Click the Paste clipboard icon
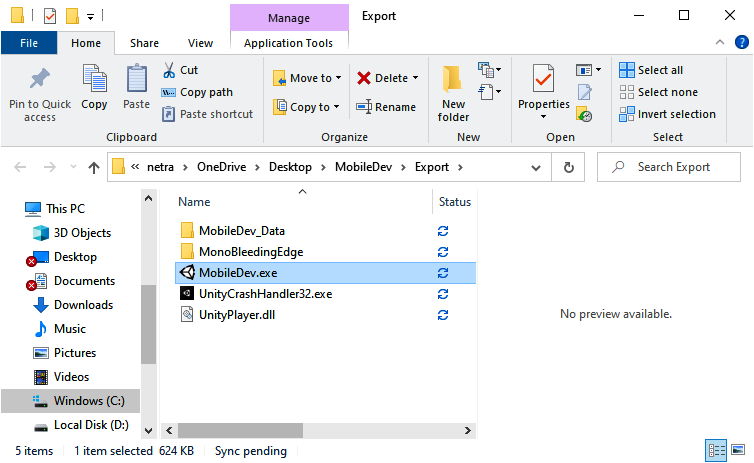Viewport: 754px width, 463px height. tap(137, 79)
